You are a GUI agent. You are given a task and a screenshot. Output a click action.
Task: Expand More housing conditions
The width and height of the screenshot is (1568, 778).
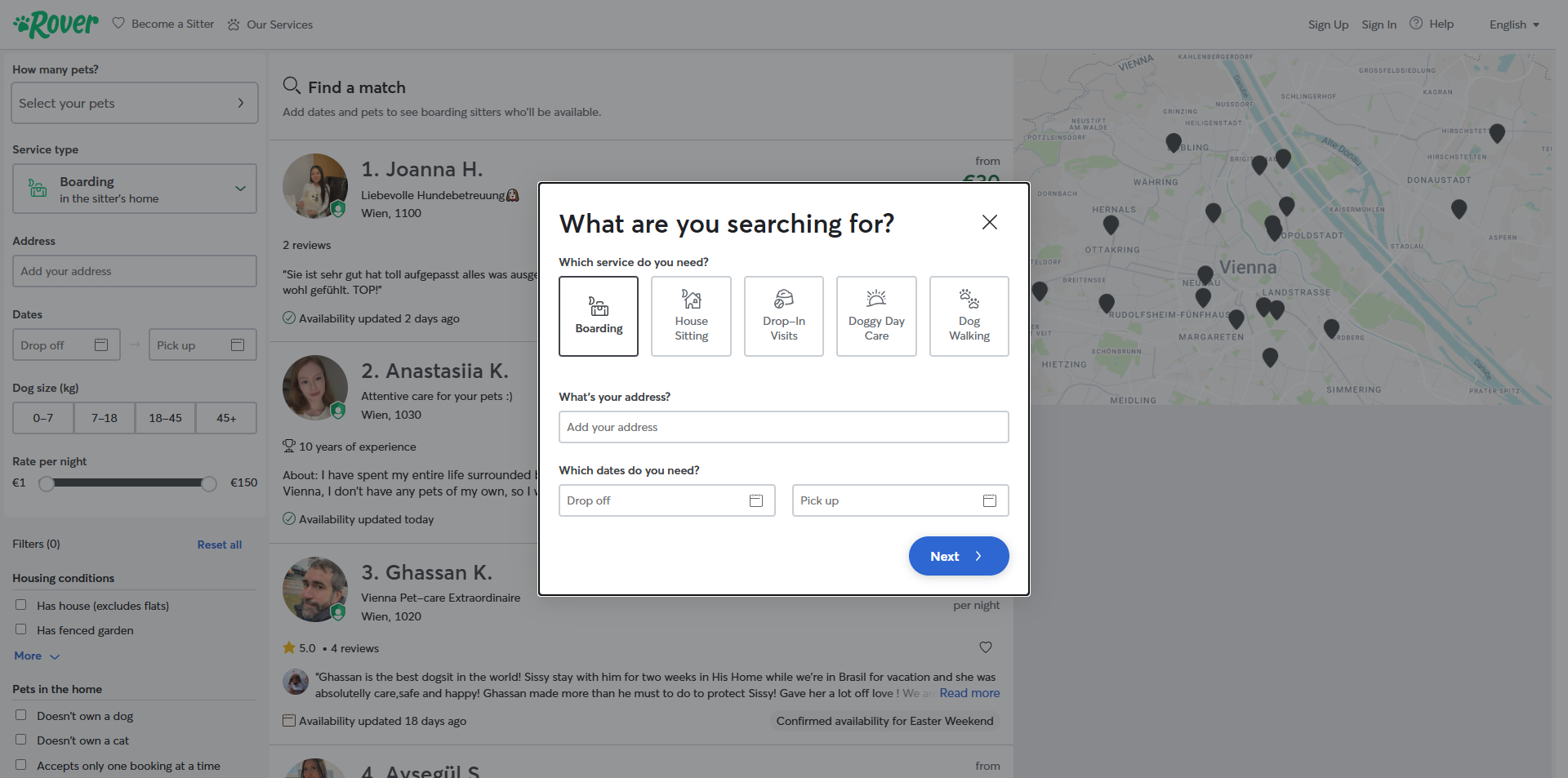tap(37, 656)
